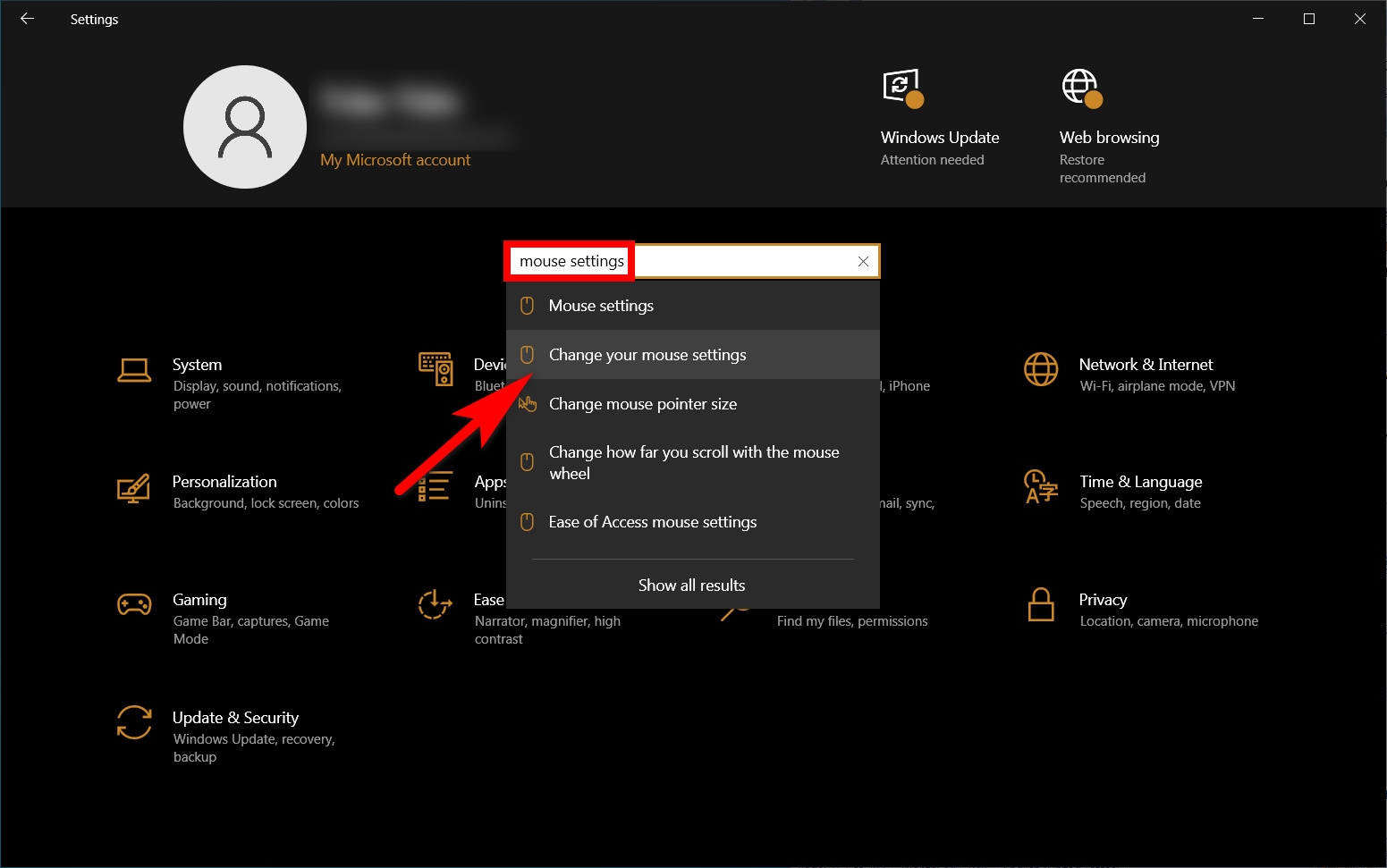Screen dimensions: 1387x868
Task: Open 'Ease of Access mouse settings' result
Action: (x=653, y=522)
